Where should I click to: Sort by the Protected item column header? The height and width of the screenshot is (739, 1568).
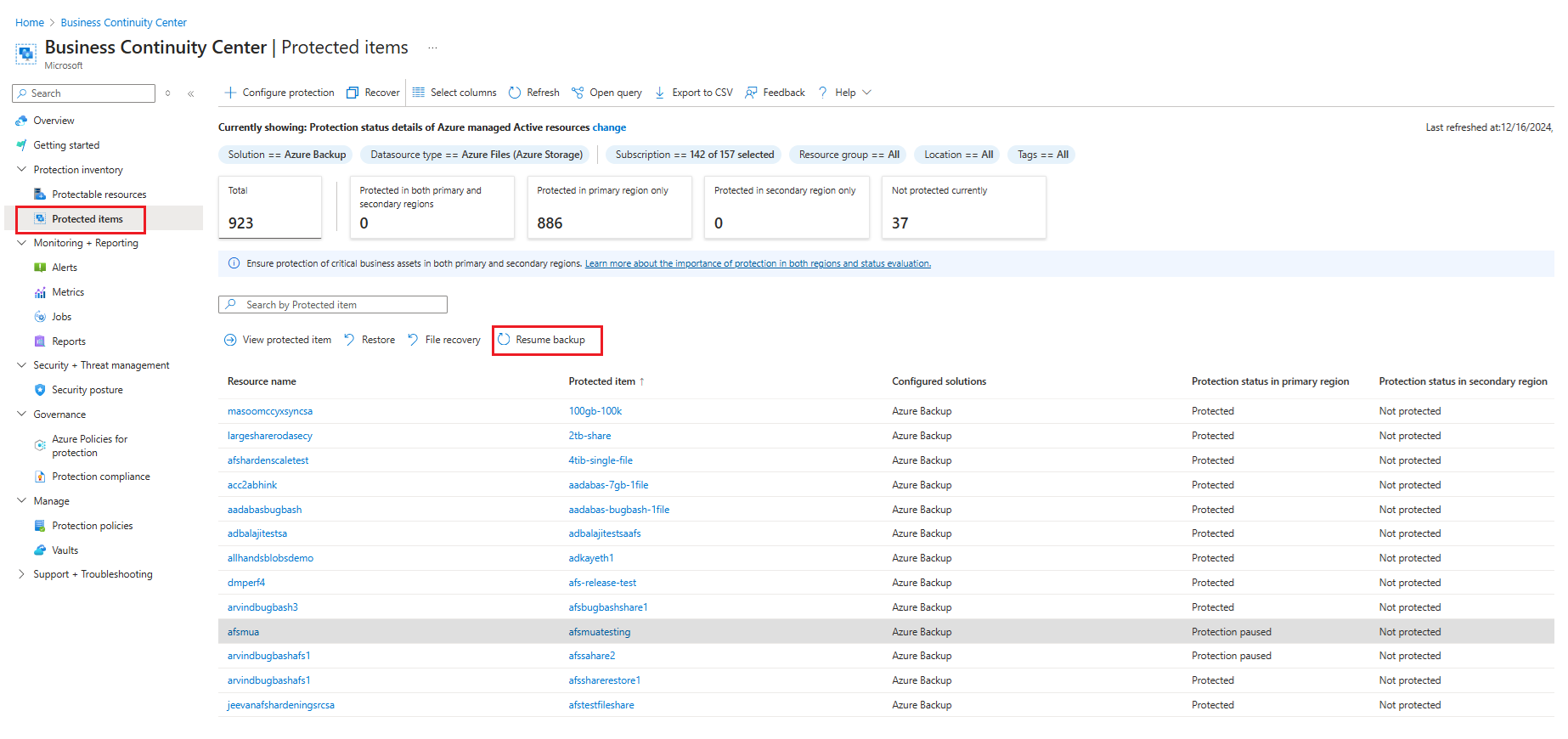pyautogui.click(x=606, y=381)
